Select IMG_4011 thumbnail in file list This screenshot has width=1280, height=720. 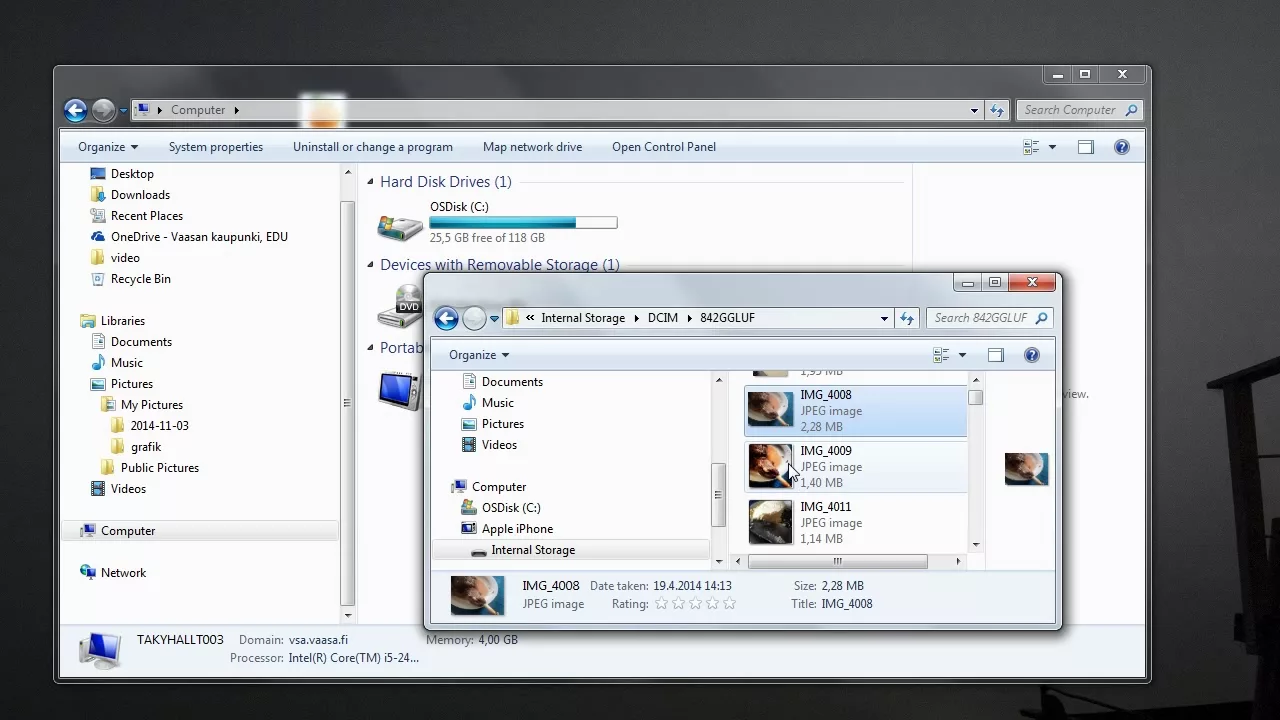pyautogui.click(x=770, y=522)
